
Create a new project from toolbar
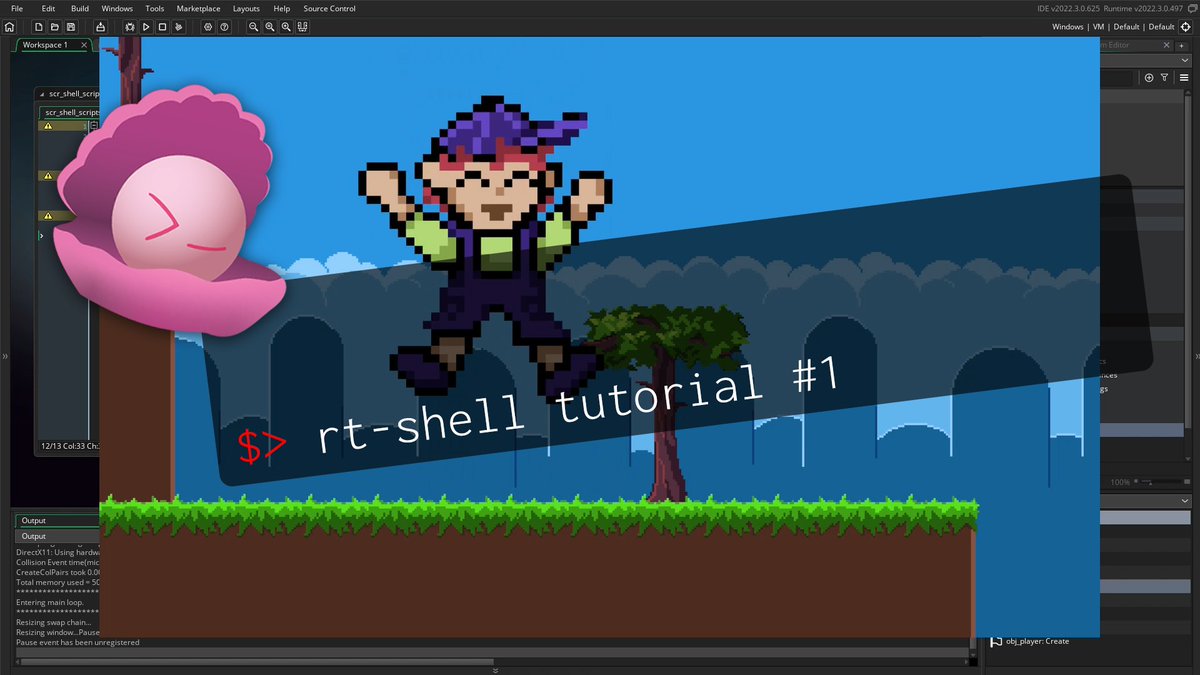pos(38,27)
